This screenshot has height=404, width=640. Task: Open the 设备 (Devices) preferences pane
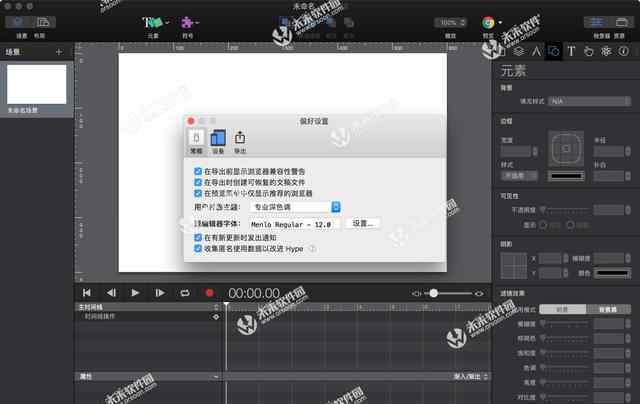pos(218,140)
